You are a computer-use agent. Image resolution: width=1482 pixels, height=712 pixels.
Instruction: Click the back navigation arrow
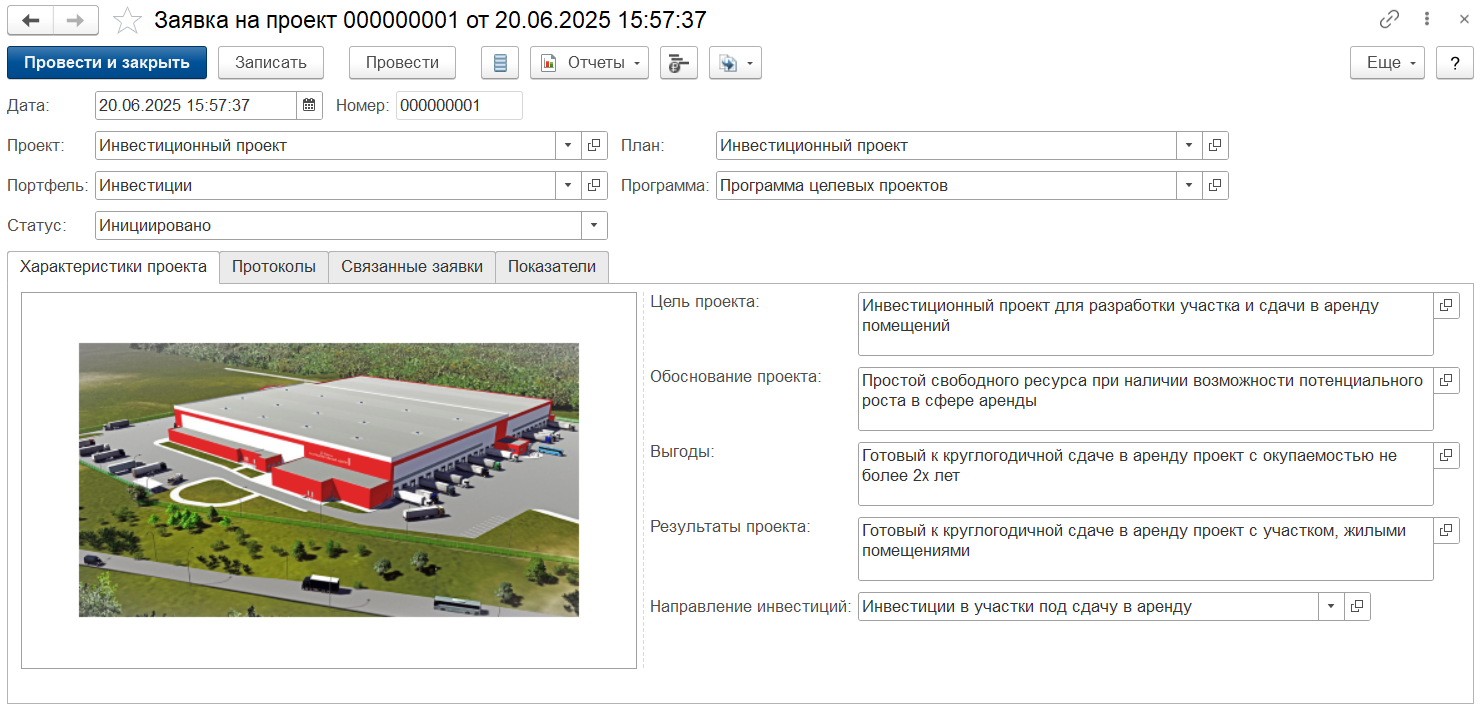[30, 20]
